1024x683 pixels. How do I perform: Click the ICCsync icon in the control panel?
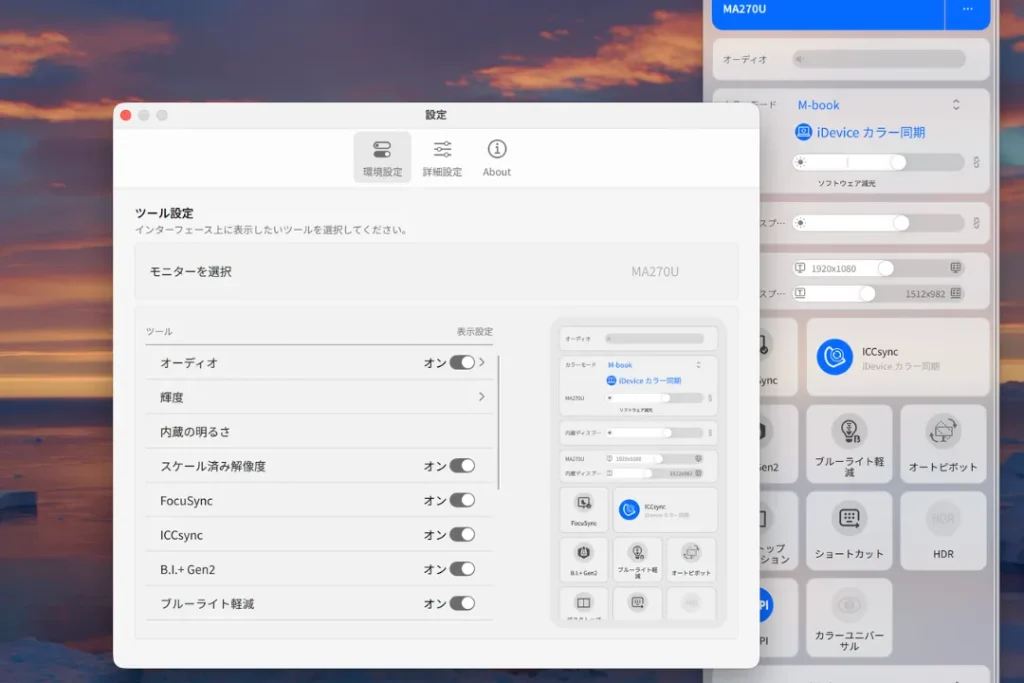tap(835, 357)
